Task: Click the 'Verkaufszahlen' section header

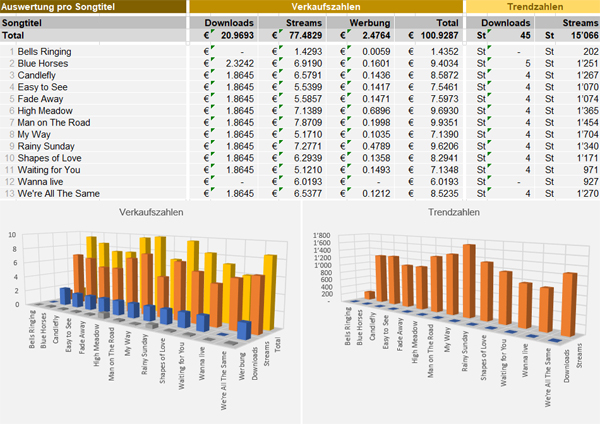Action: (326, 7)
